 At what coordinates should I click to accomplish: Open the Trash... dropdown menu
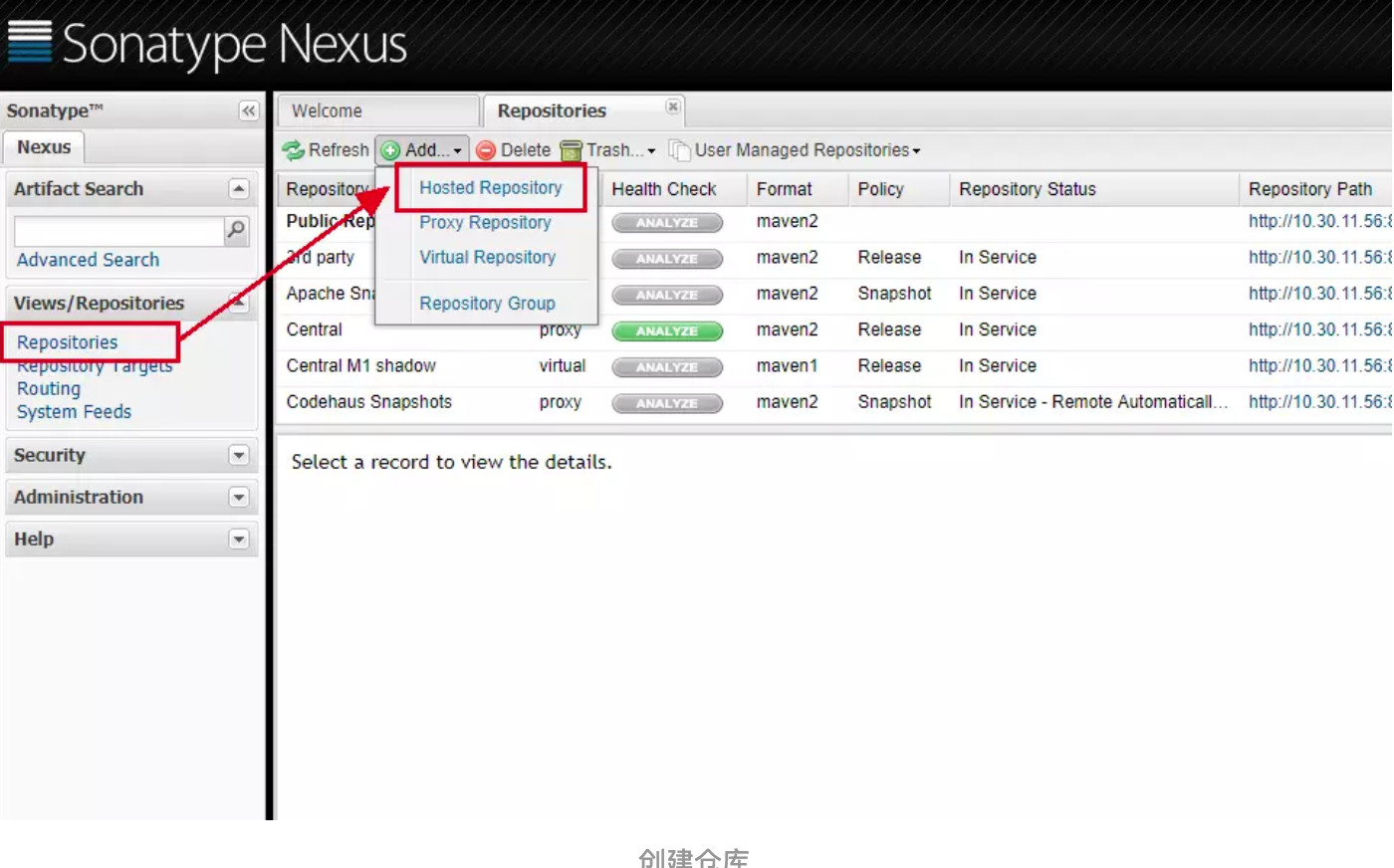coord(608,150)
